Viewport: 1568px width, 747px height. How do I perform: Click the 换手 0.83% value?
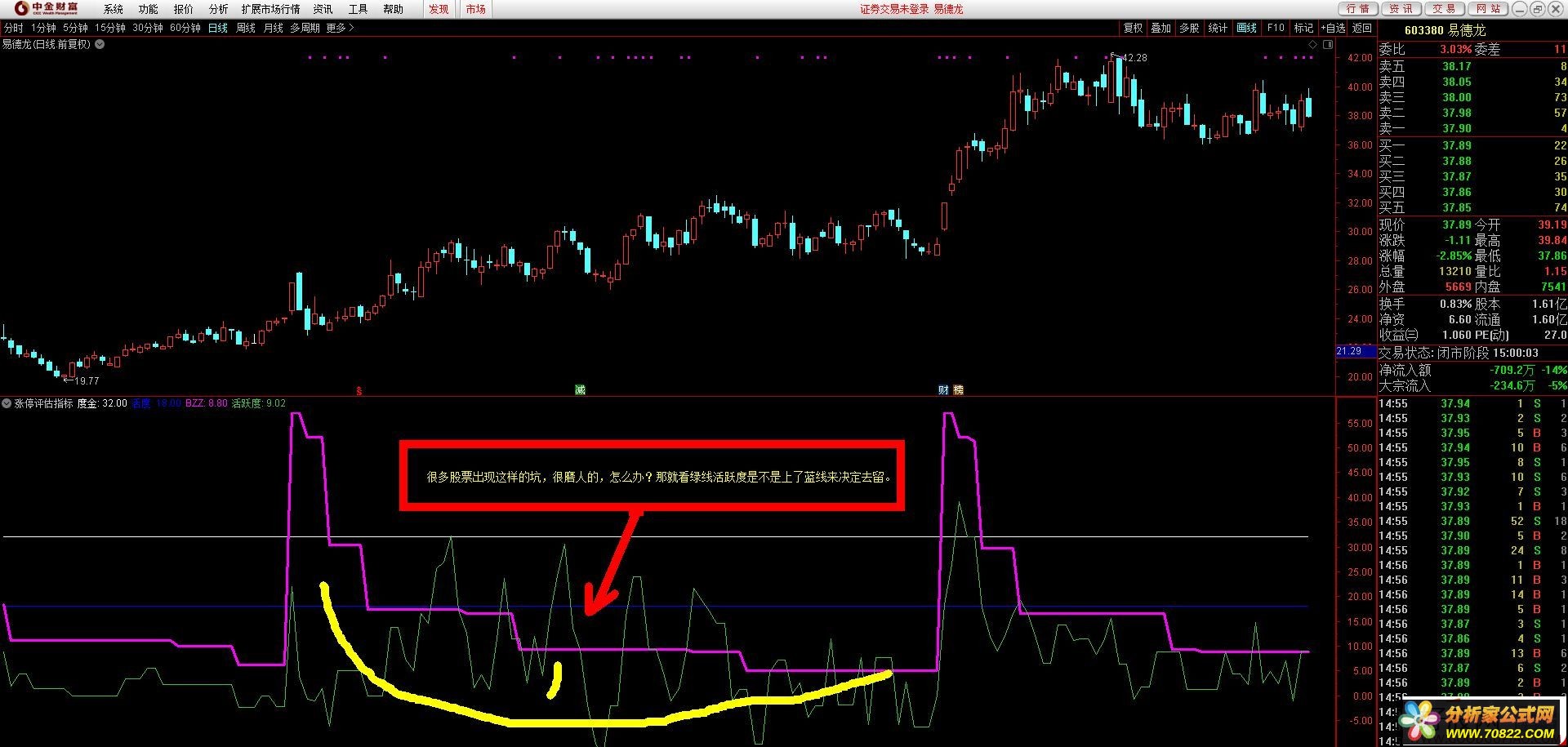coord(1455,304)
